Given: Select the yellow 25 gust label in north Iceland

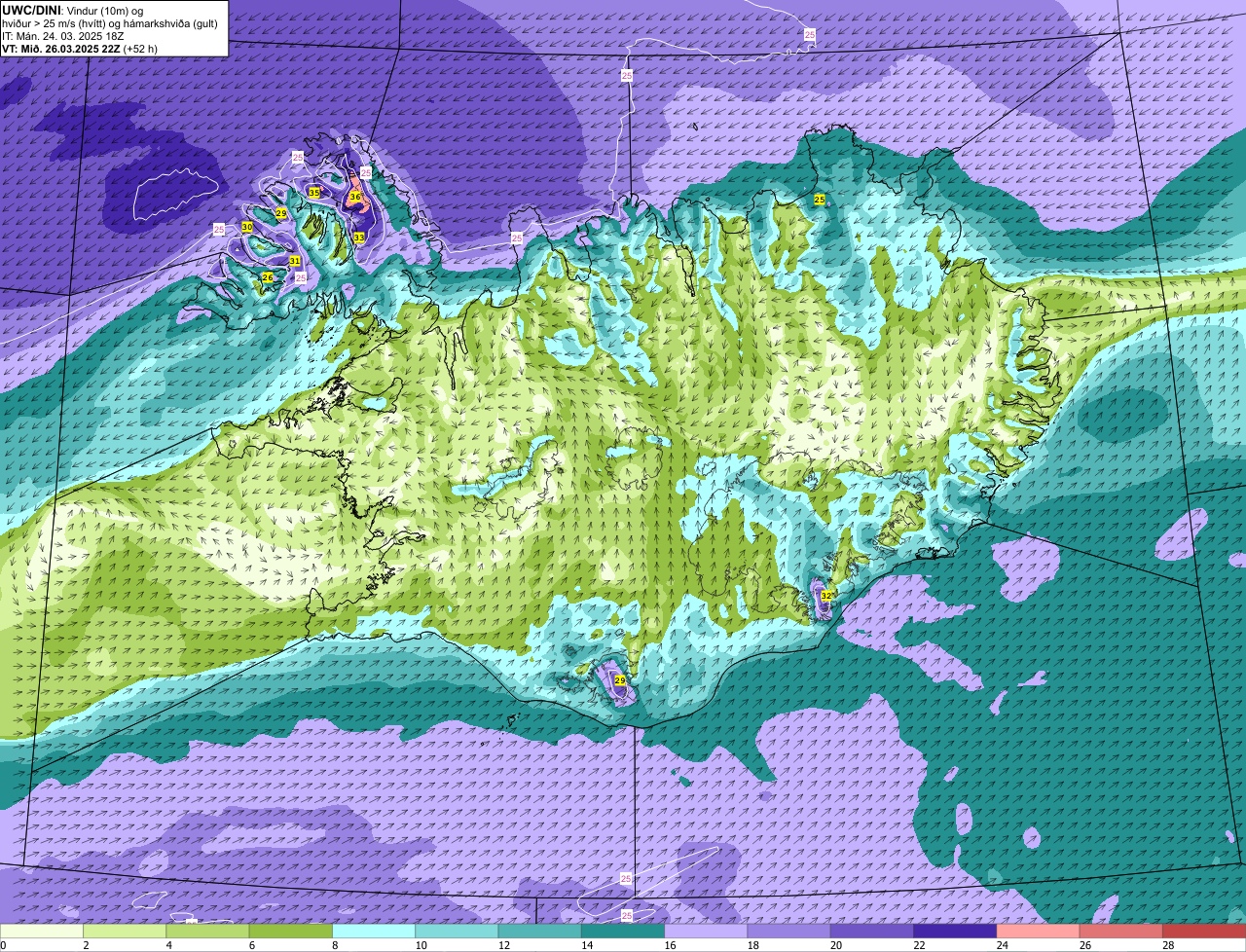Looking at the screenshot, I should [820, 199].
